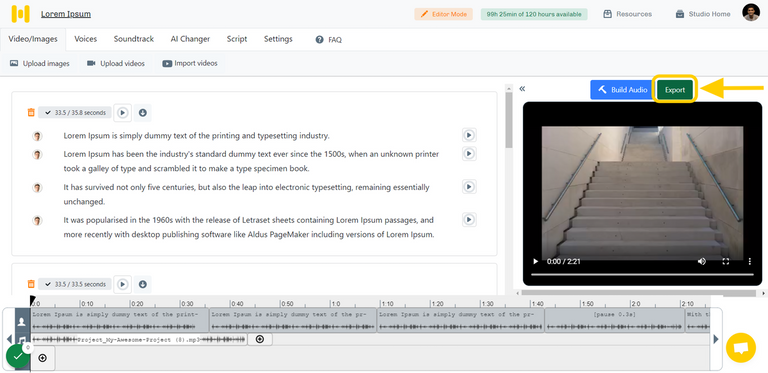This screenshot has width=768, height=373.
Task: Click the Build Audio button
Action: pyautogui.click(x=622, y=90)
